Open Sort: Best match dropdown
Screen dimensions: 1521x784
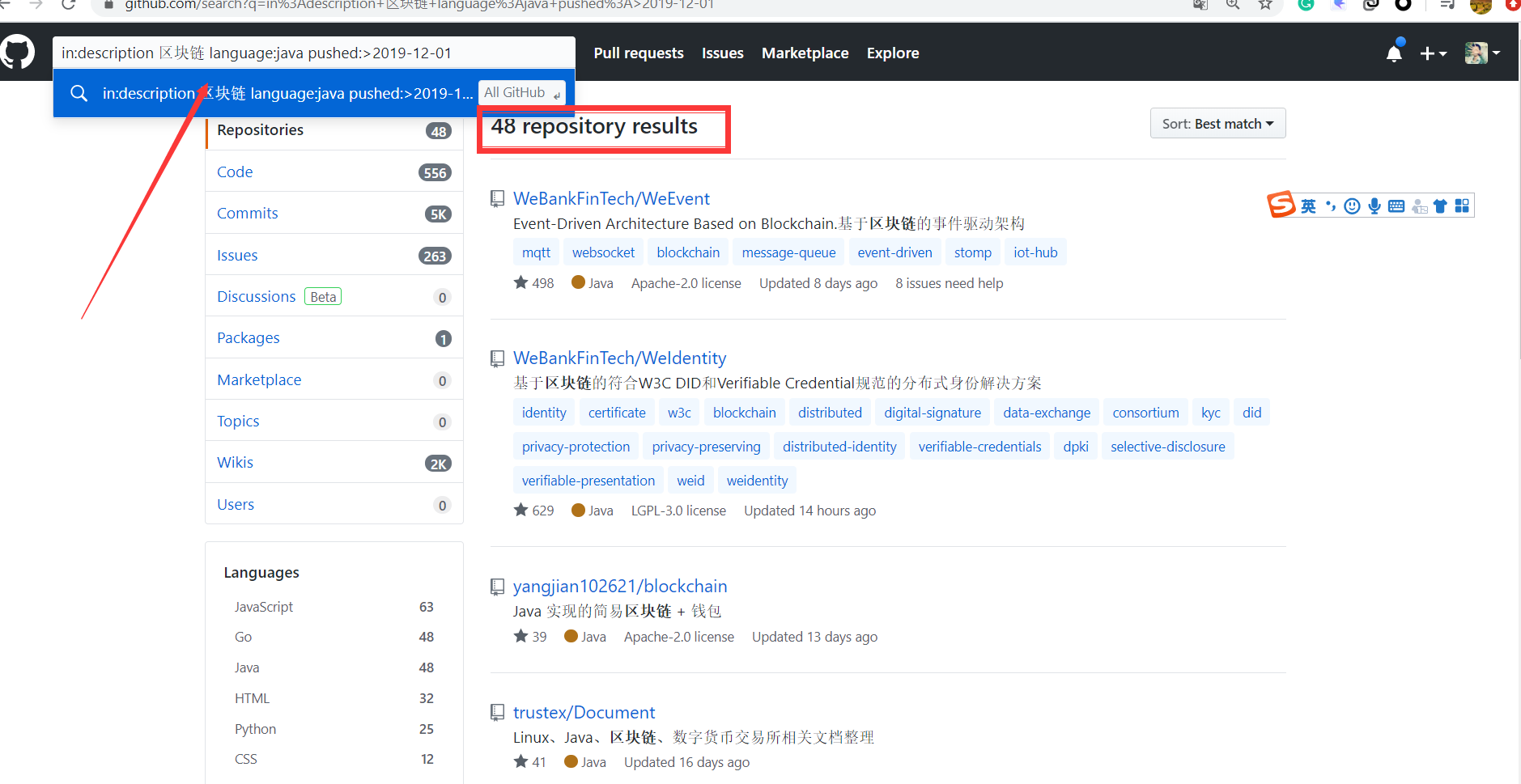tap(1217, 124)
